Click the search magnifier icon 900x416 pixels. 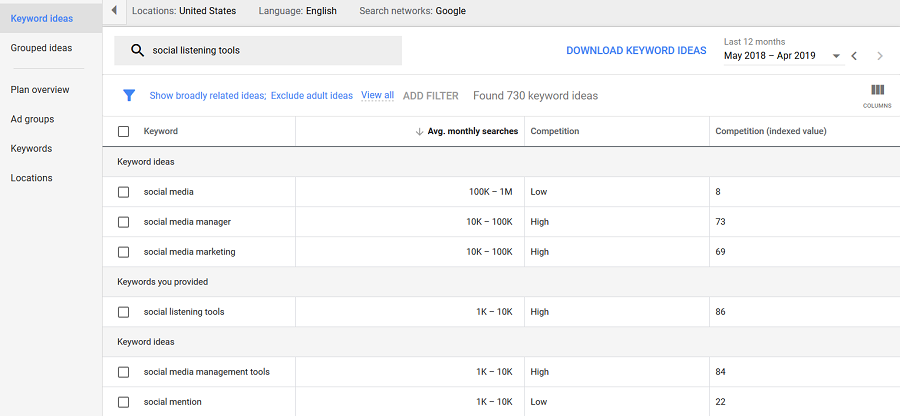point(137,50)
